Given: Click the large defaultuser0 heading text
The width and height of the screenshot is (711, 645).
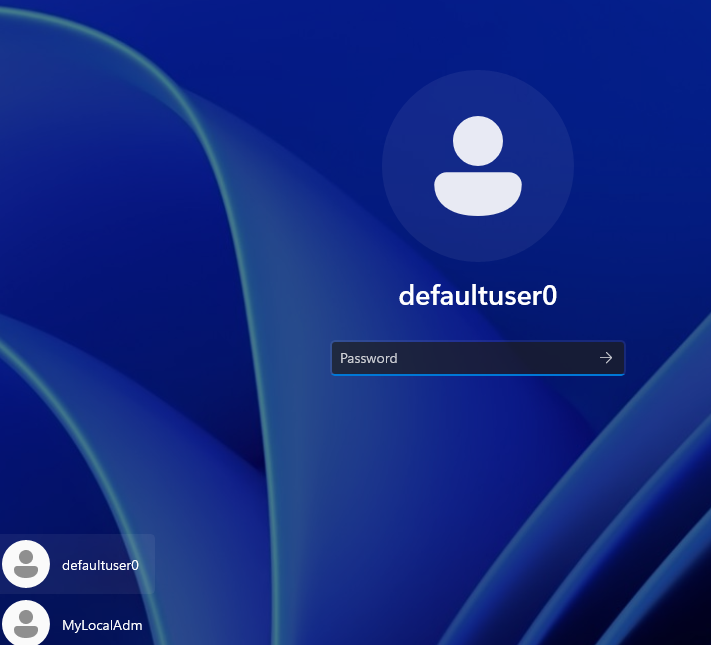Looking at the screenshot, I should coord(477,295).
